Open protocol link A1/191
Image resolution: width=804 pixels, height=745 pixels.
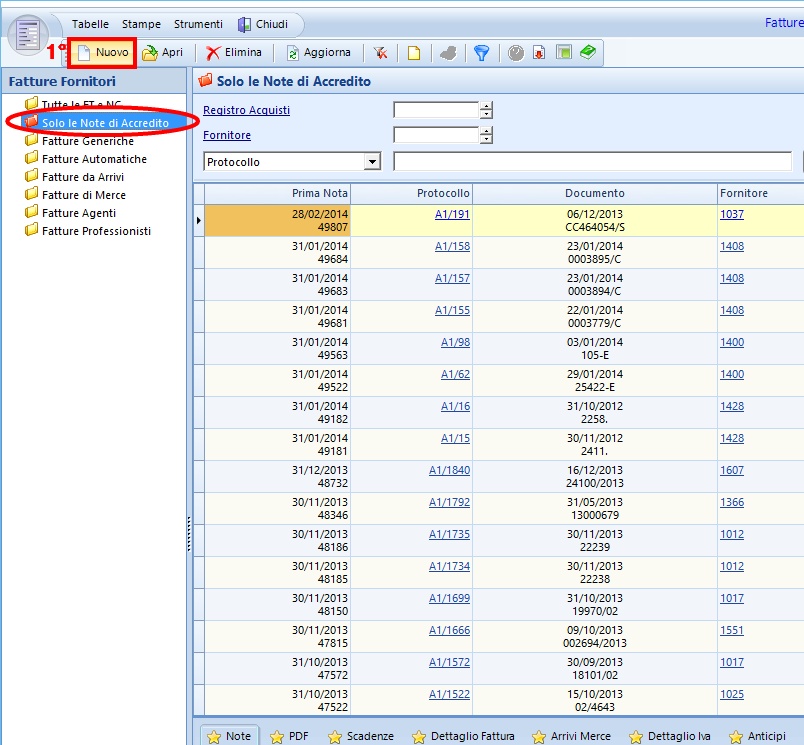[x=452, y=214]
